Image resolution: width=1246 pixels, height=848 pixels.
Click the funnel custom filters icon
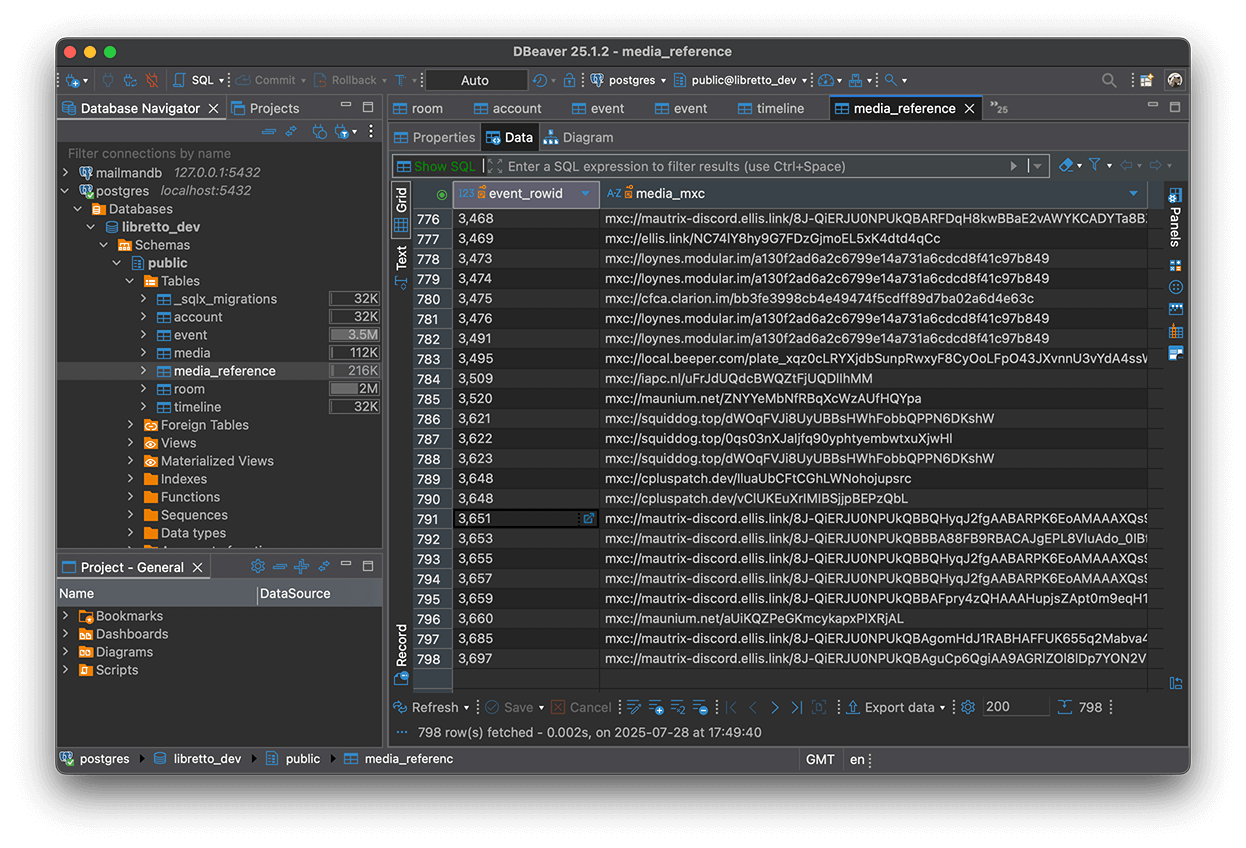click(x=1095, y=165)
